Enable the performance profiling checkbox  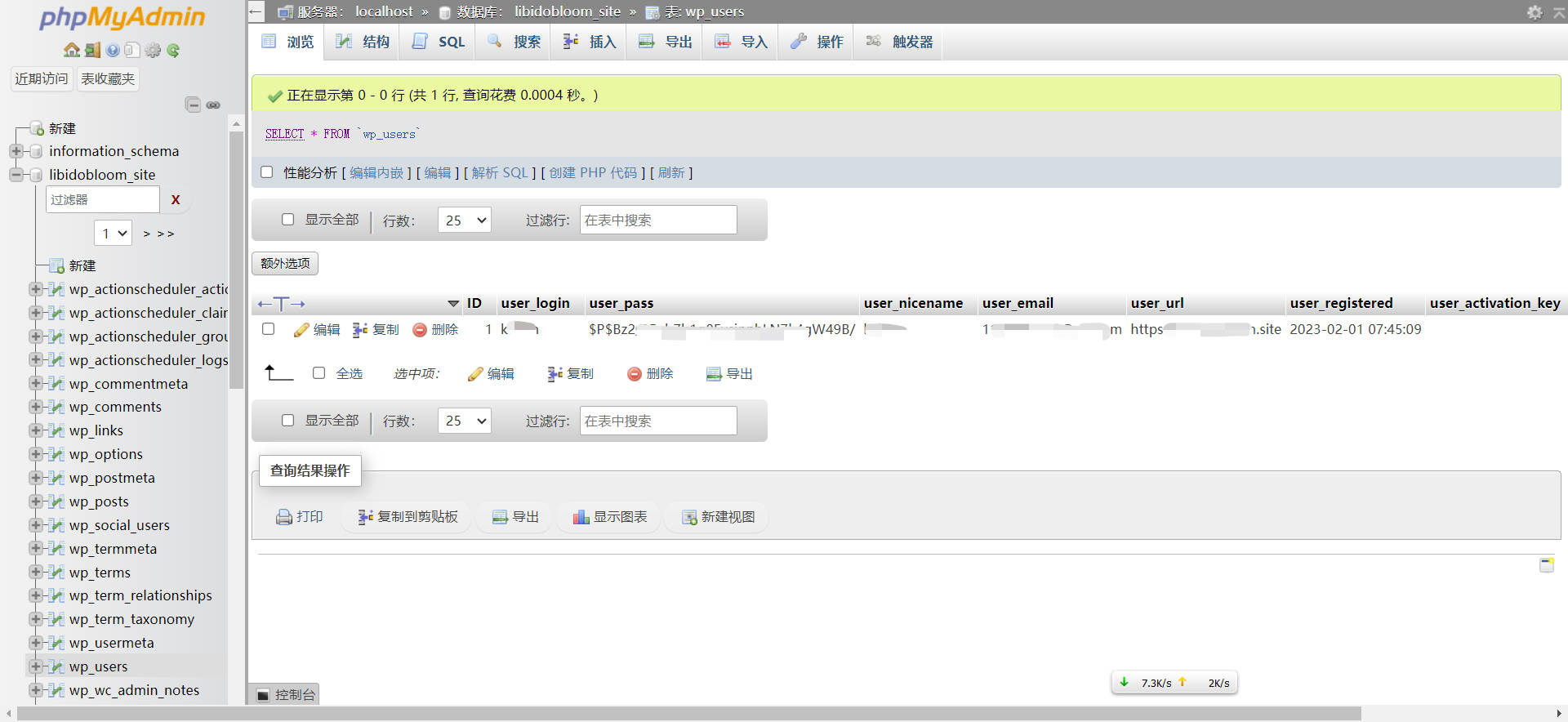266,172
